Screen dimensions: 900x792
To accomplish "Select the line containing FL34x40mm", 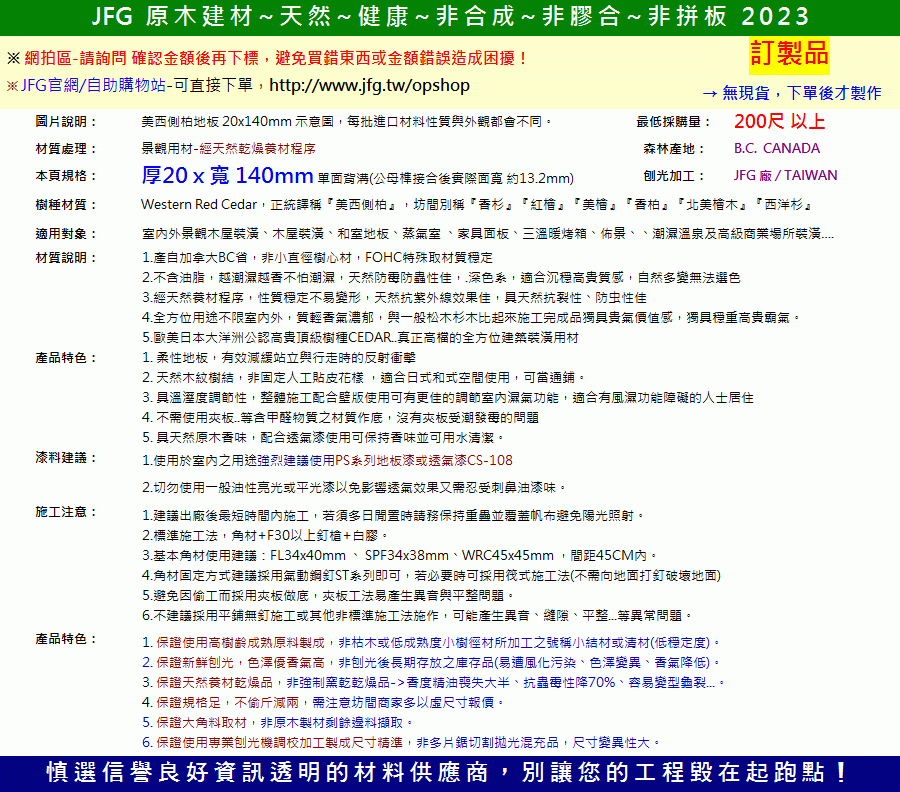I will (x=399, y=556).
